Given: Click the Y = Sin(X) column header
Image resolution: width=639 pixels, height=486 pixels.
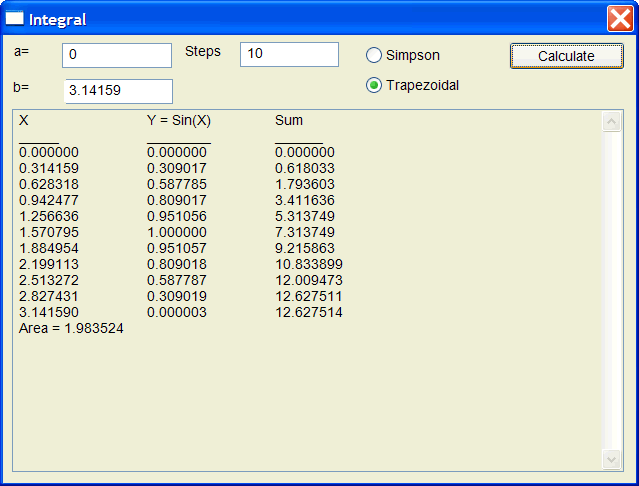Looking at the screenshot, I should tap(179, 121).
